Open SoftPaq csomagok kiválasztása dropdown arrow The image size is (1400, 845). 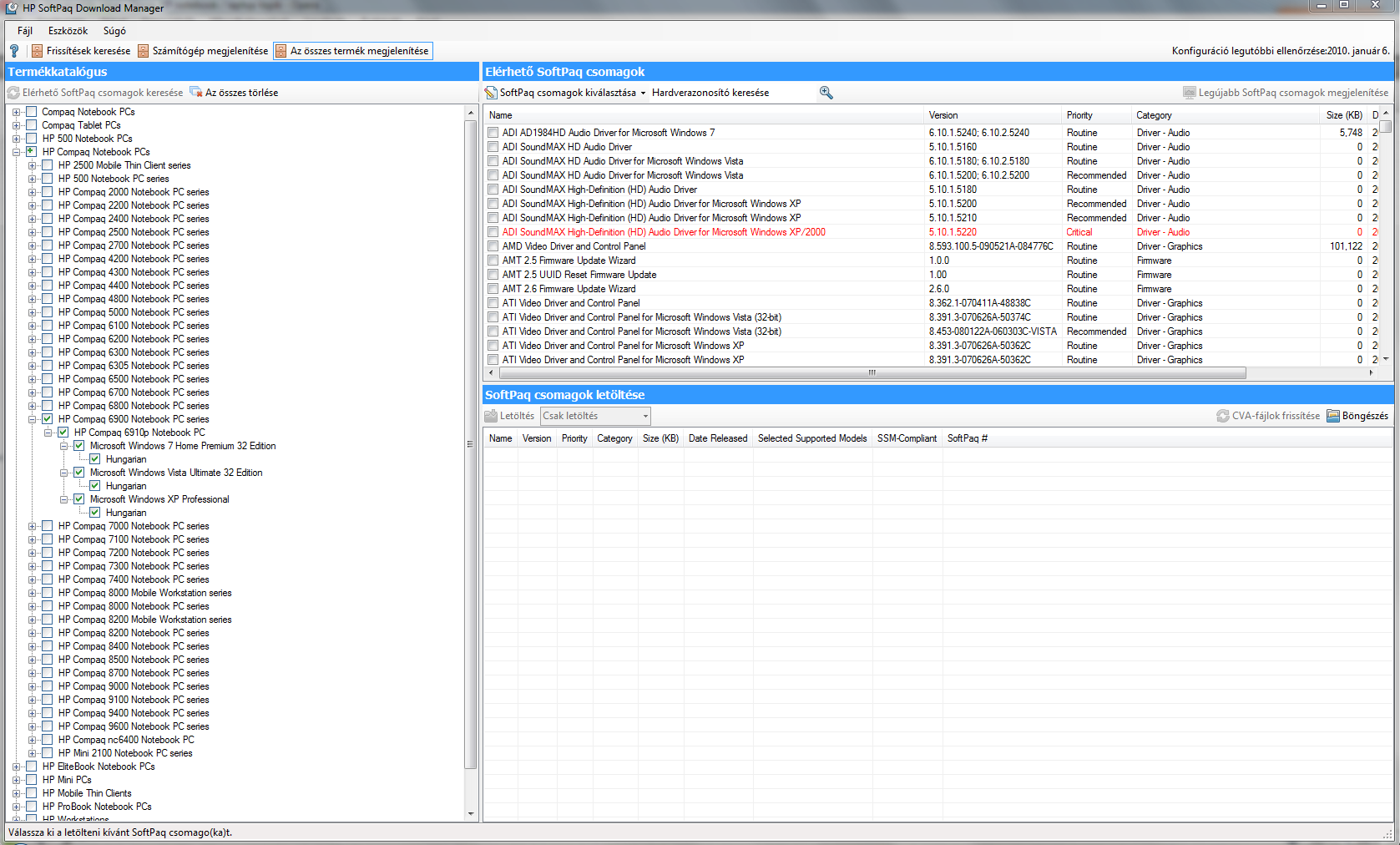click(x=643, y=94)
